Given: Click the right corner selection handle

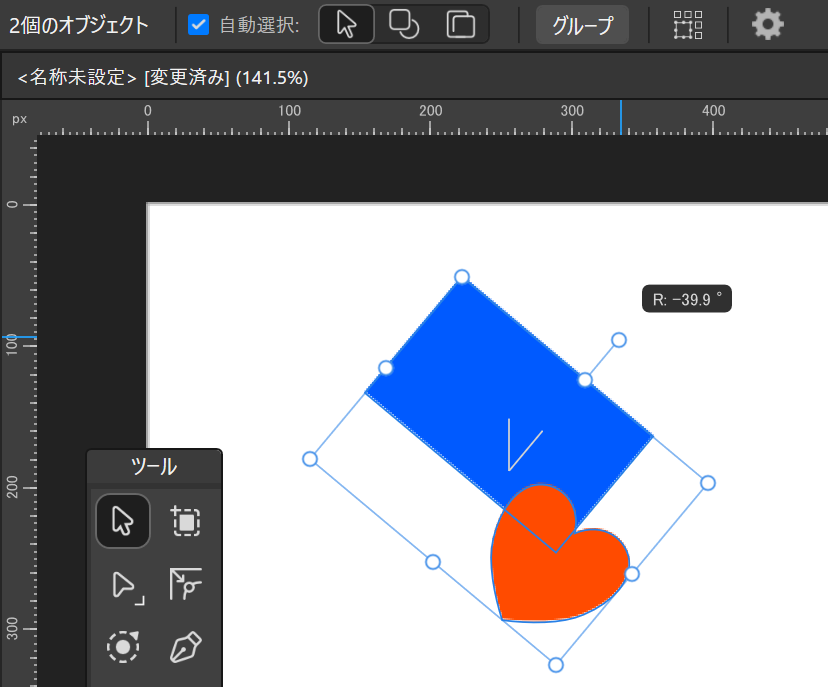Looking at the screenshot, I should tap(708, 483).
